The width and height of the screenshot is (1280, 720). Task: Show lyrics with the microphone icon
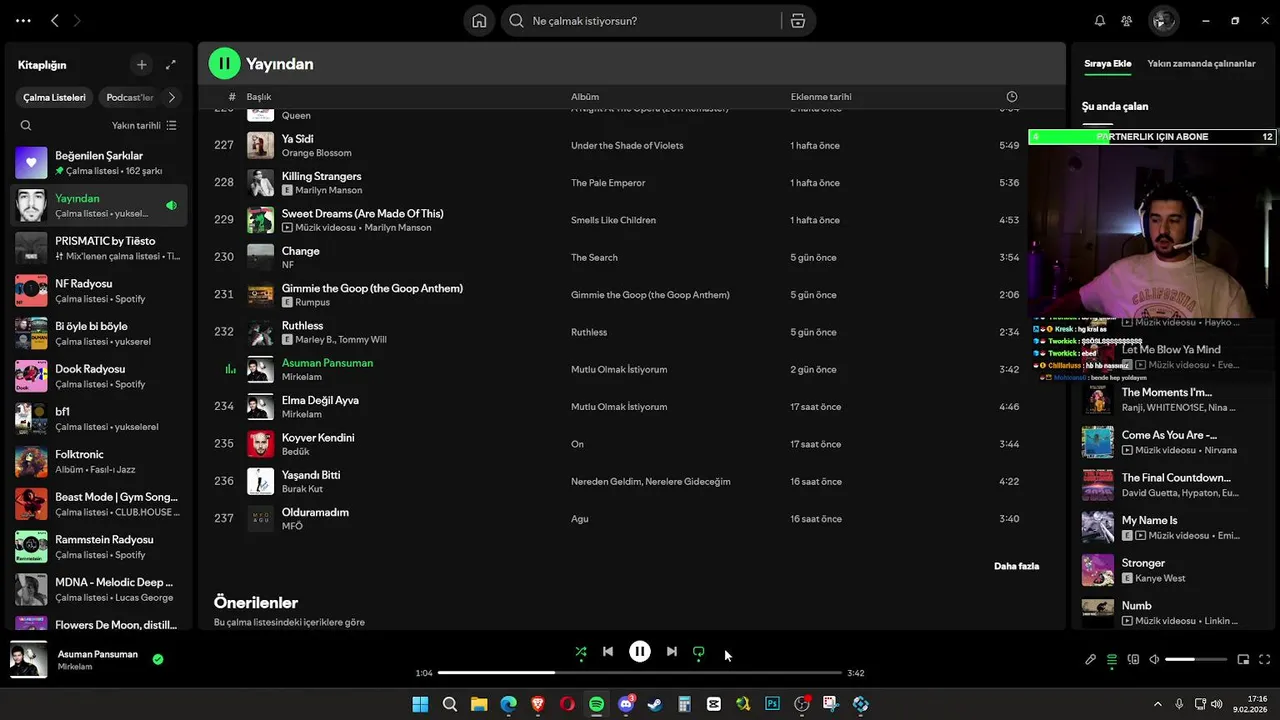point(1091,660)
